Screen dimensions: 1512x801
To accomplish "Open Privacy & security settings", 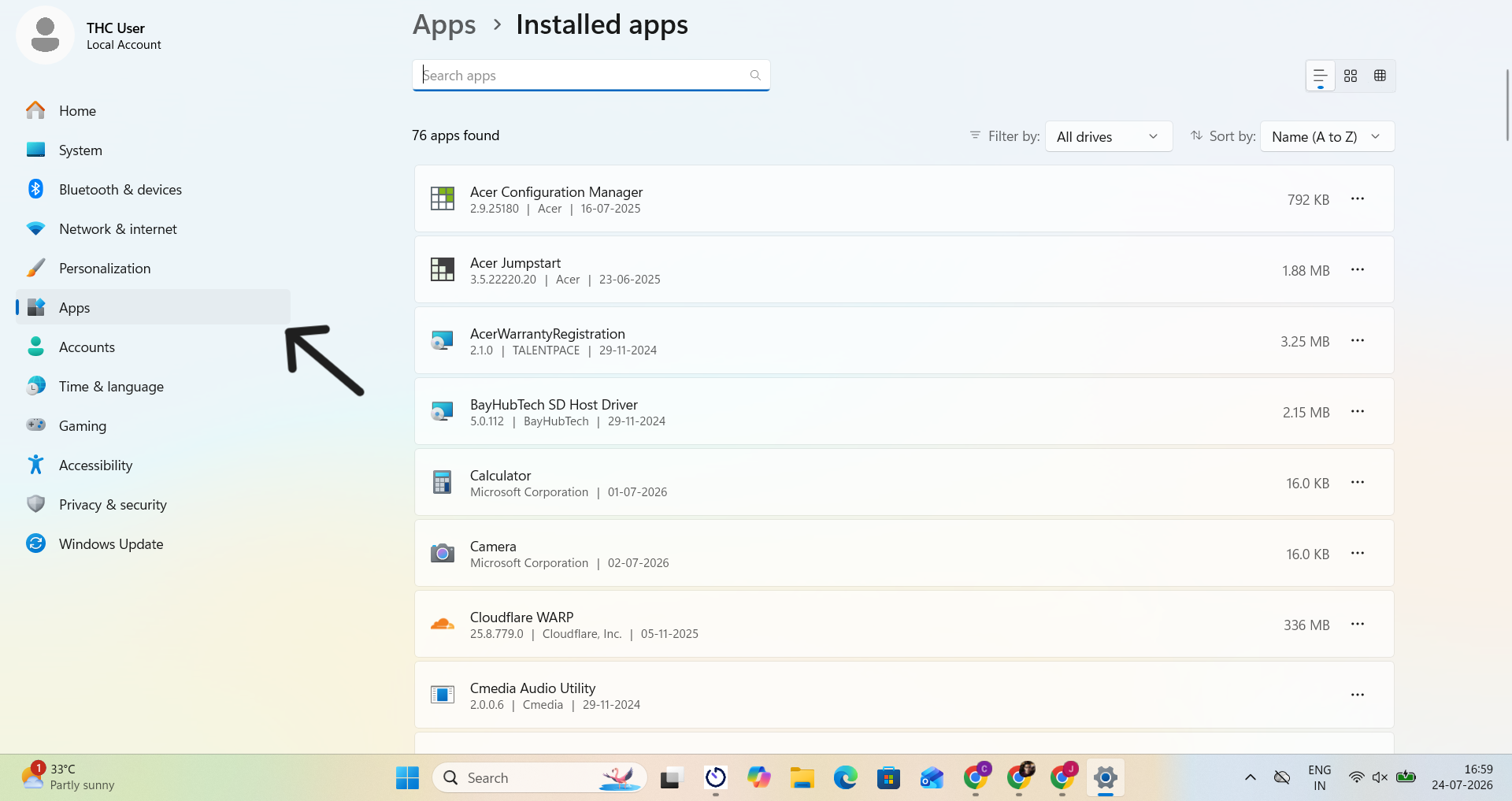I will click(154, 504).
